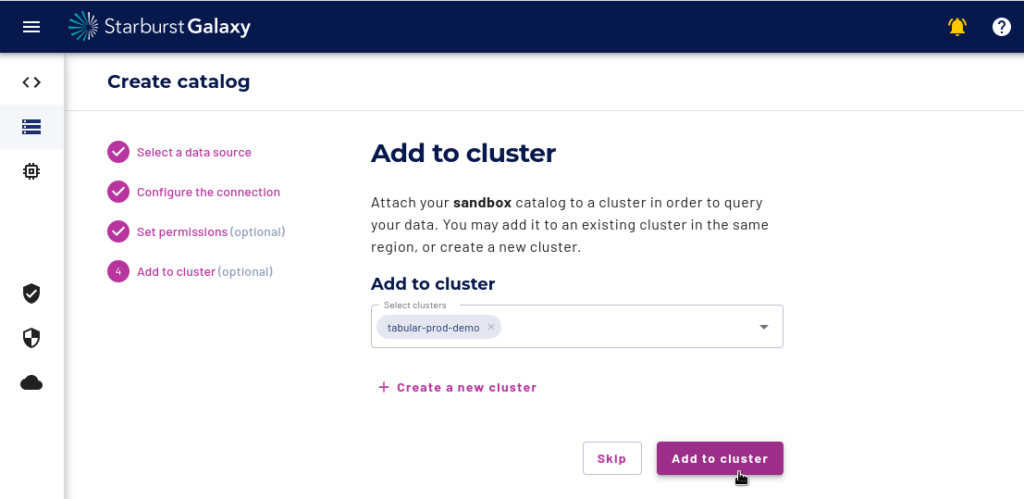
Task: Open the hamburger navigation menu
Action: pyautogui.click(x=31, y=27)
